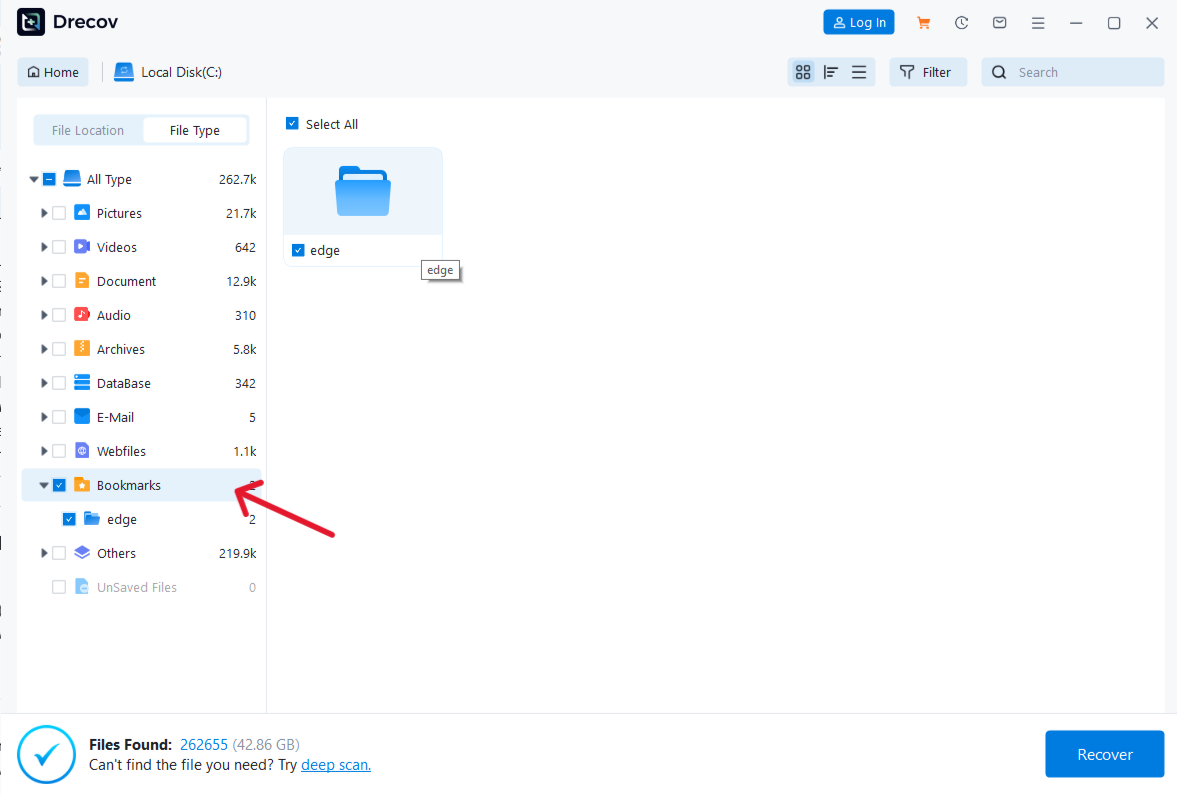The height and width of the screenshot is (794, 1177).
Task: Switch to sorted list view
Action: [831, 71]
